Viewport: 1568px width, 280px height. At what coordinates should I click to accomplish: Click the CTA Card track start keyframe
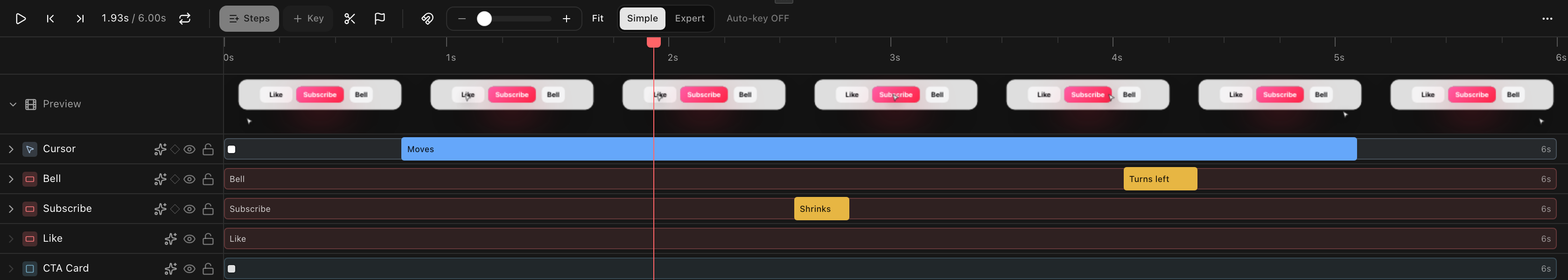click(x=231, y=268)
